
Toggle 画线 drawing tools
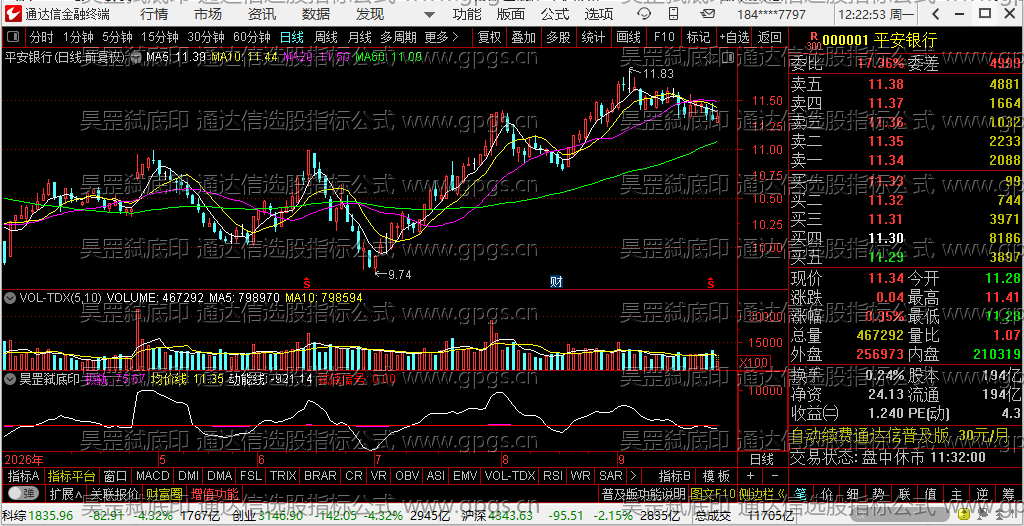628,37
